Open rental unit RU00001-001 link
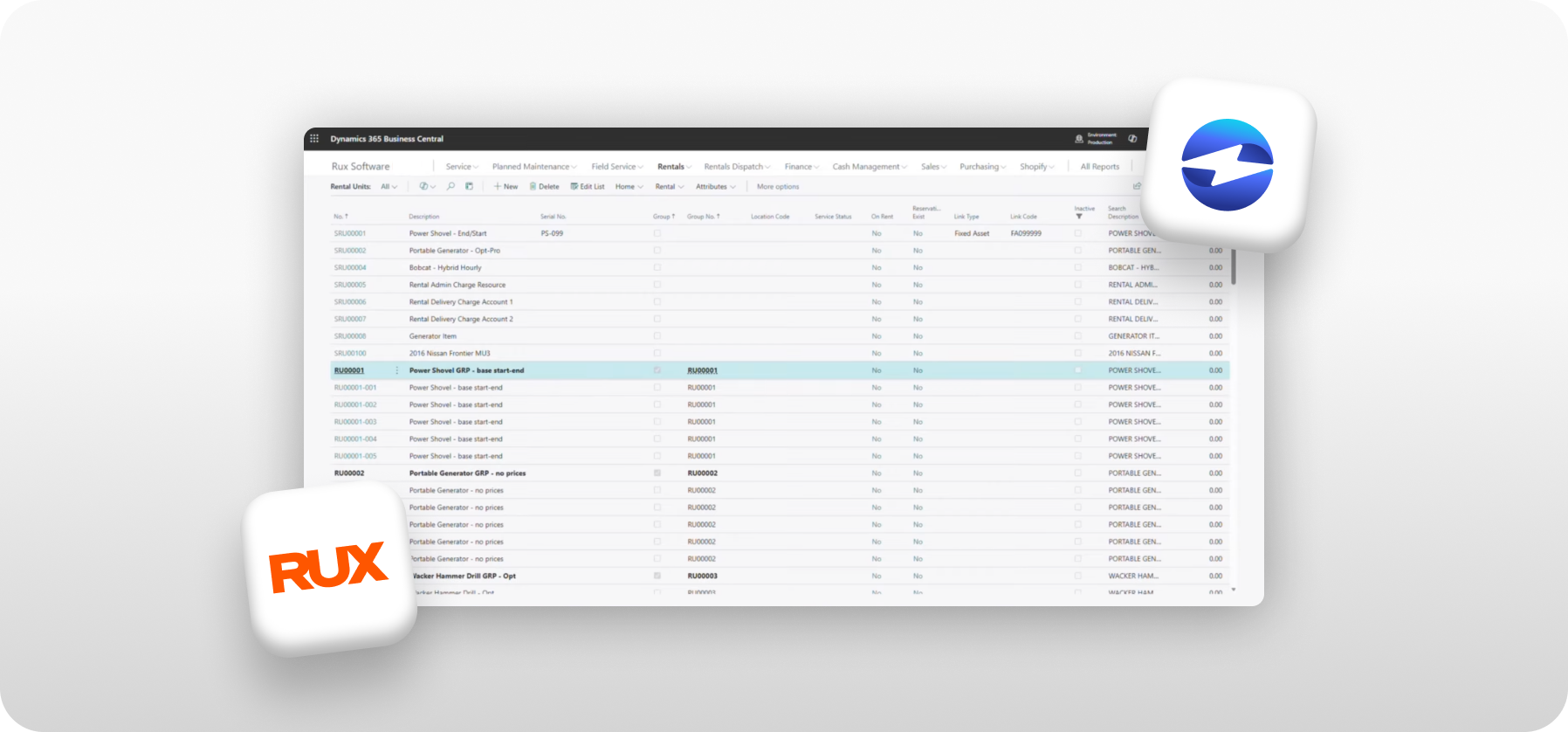 pyautogui.click(x=355, y=387)
